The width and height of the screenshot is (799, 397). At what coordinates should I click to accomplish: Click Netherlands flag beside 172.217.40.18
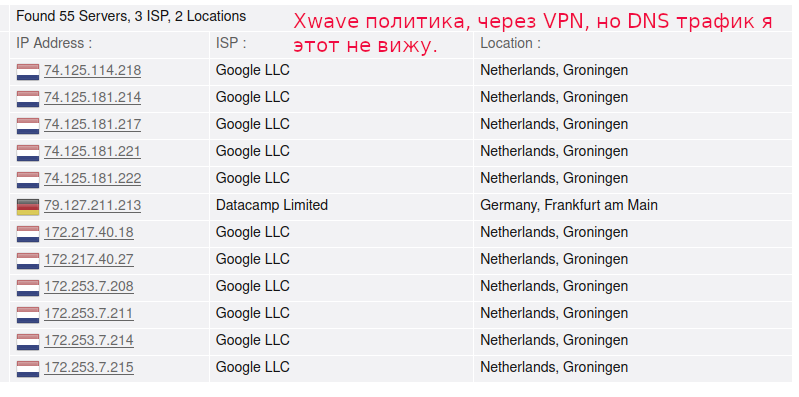pos(28,234)
